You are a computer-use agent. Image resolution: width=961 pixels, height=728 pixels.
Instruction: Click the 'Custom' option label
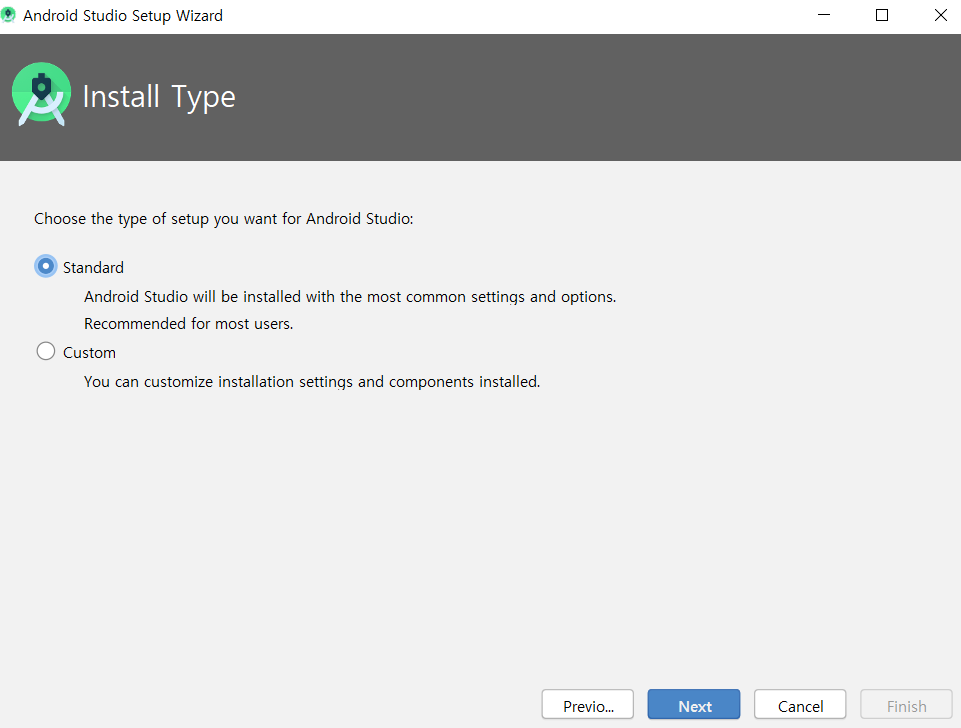(89, 353)
